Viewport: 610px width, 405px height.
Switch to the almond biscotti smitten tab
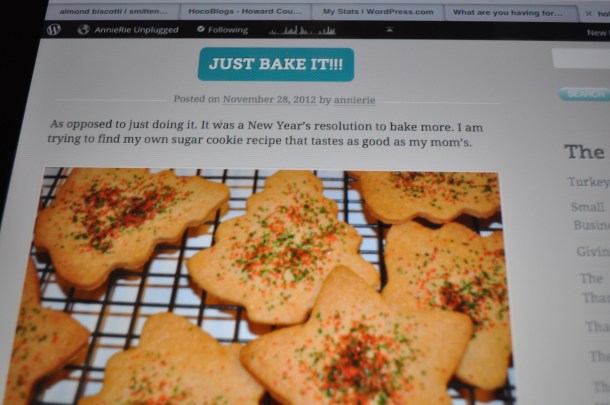(x=113, y=12)
